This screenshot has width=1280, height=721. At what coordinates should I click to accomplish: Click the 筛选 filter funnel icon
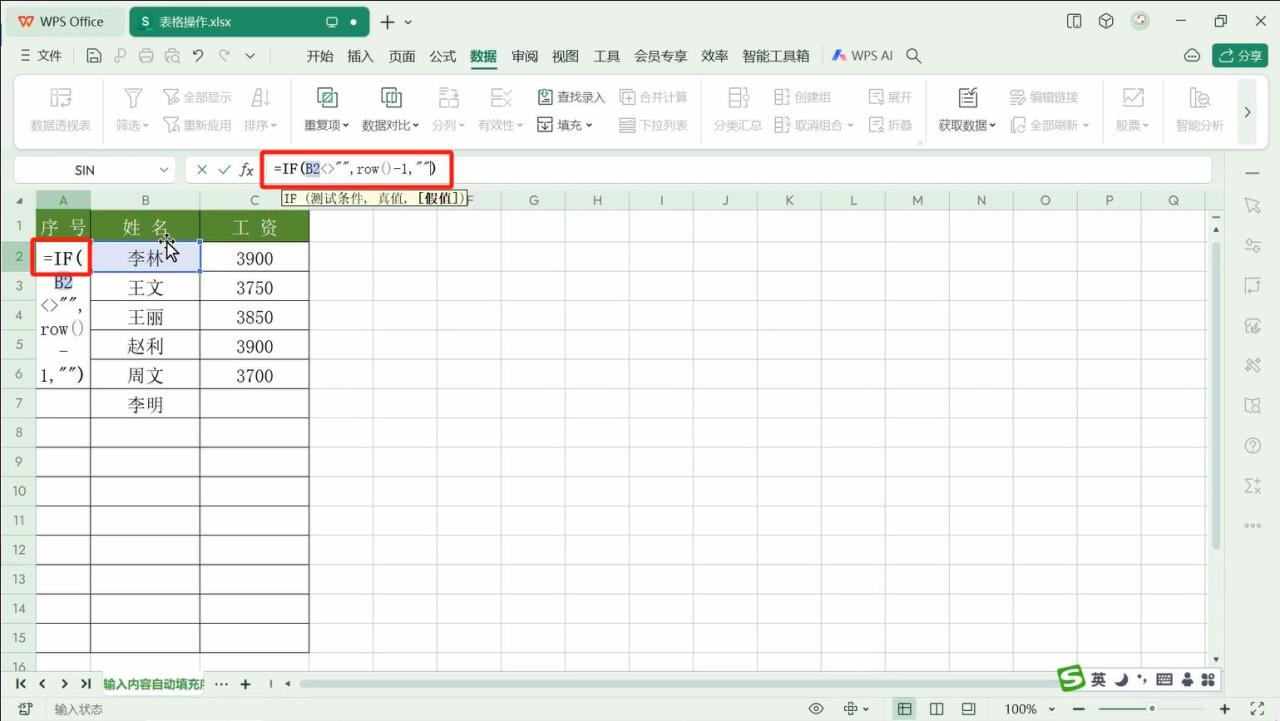pyautogui.click(x=132, y=98)
